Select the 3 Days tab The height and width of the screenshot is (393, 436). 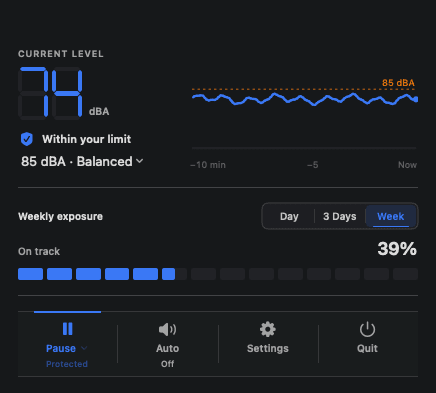click(x=340, y=216)
